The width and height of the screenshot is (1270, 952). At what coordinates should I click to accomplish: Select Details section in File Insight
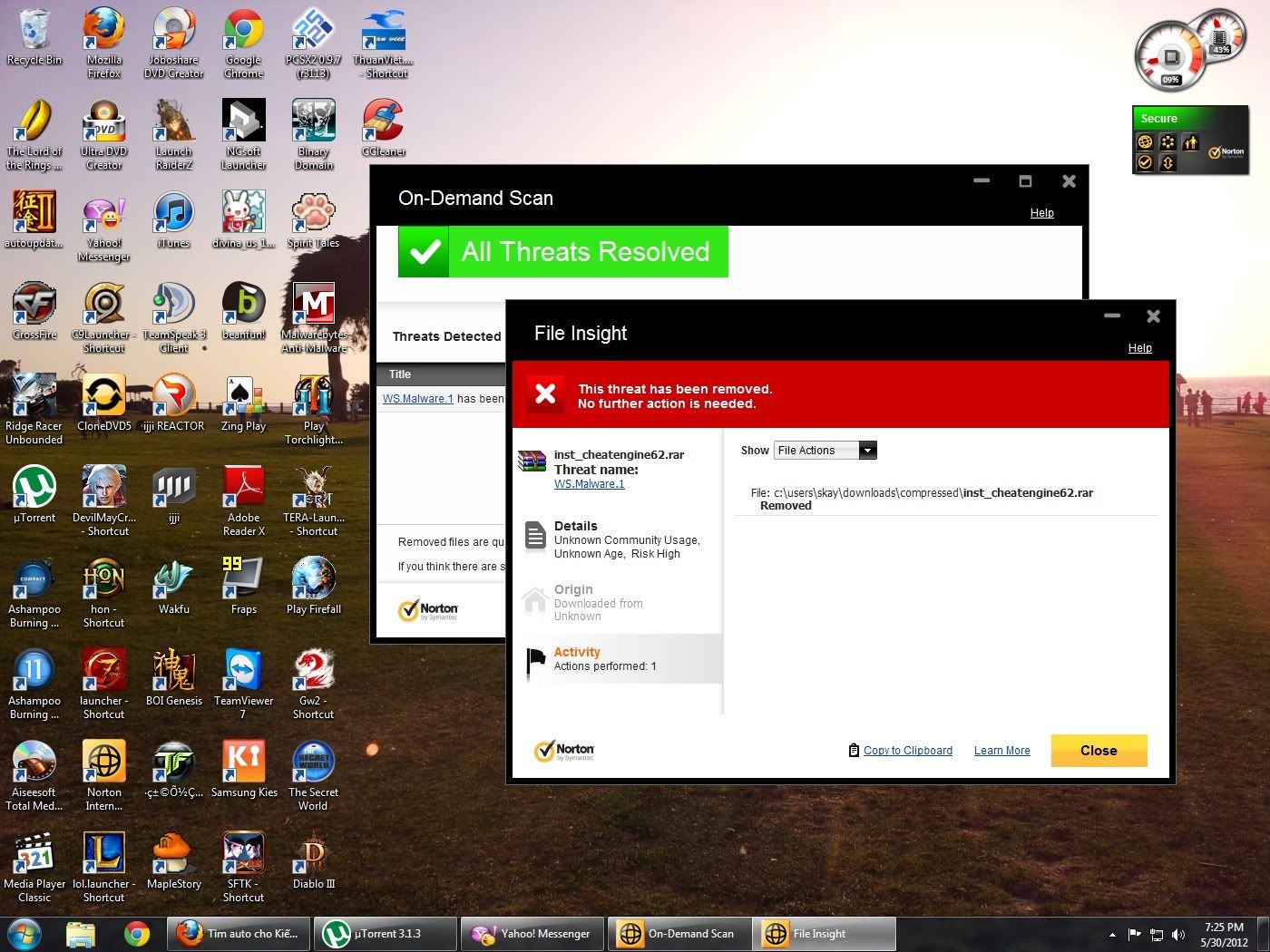[x=618, y=539]
